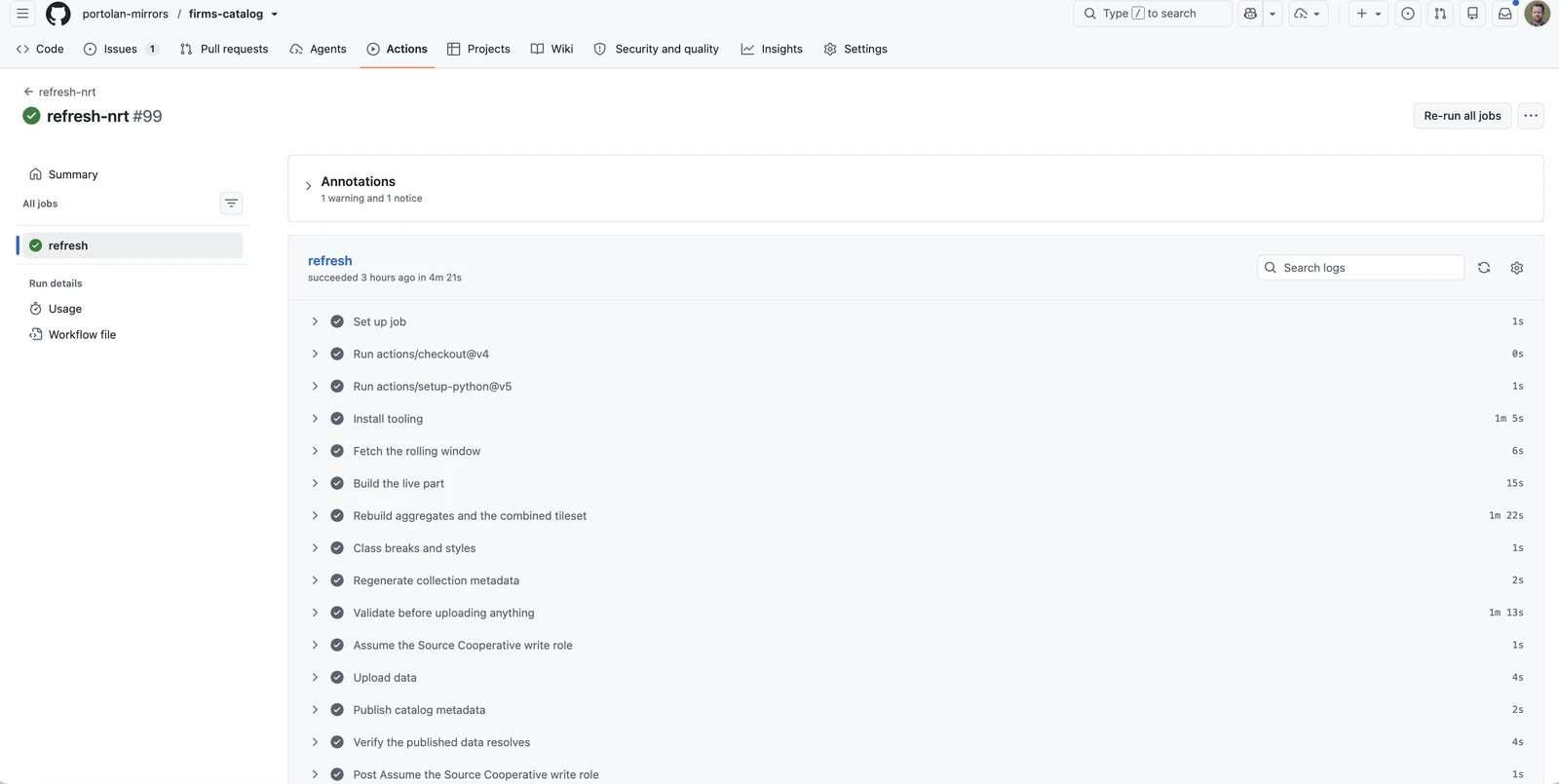1559x784 pixels.
Task: Open the run options ellipsis menu
Action: tap(1531, 116)
